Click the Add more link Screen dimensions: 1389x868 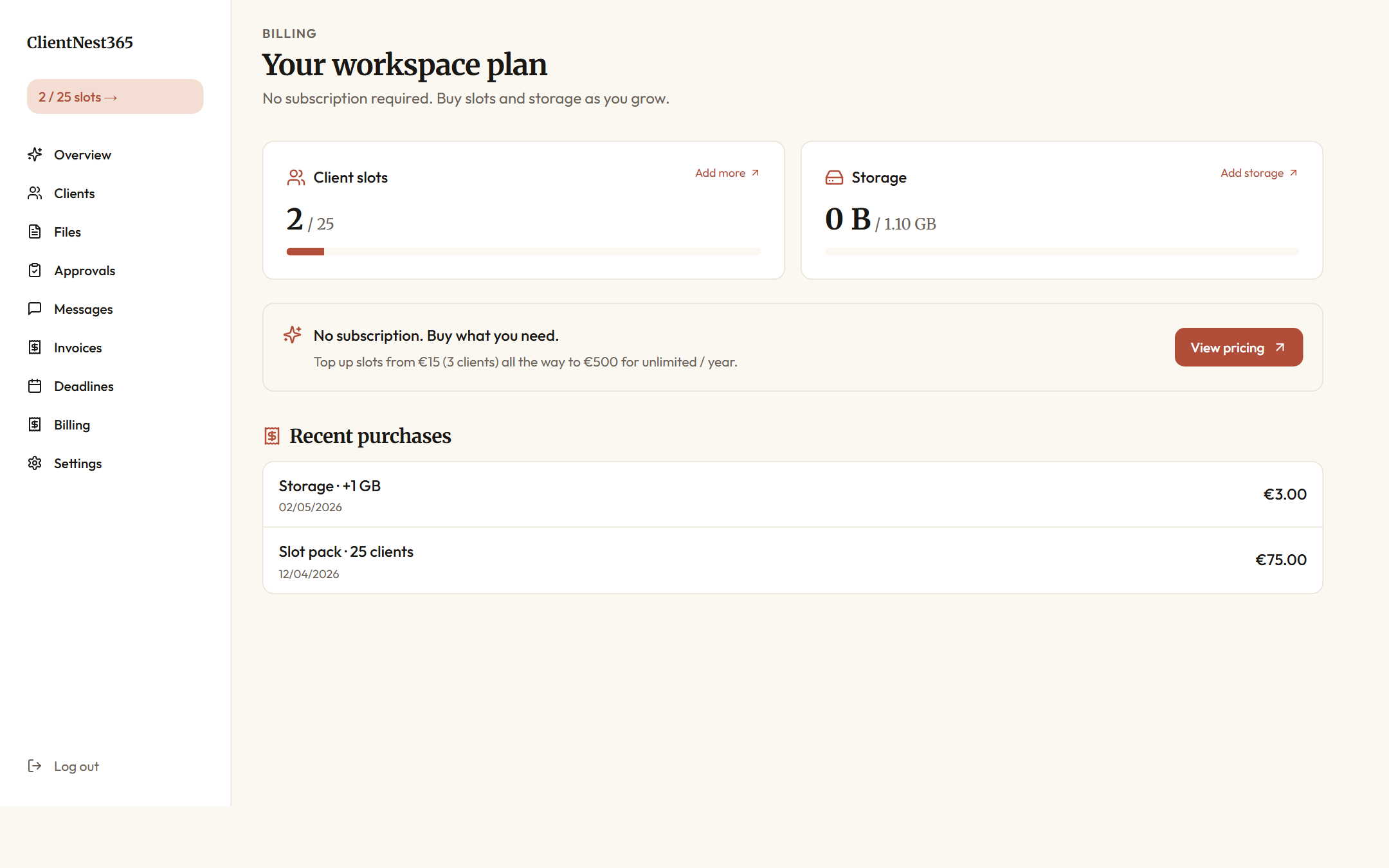[727, 173]
